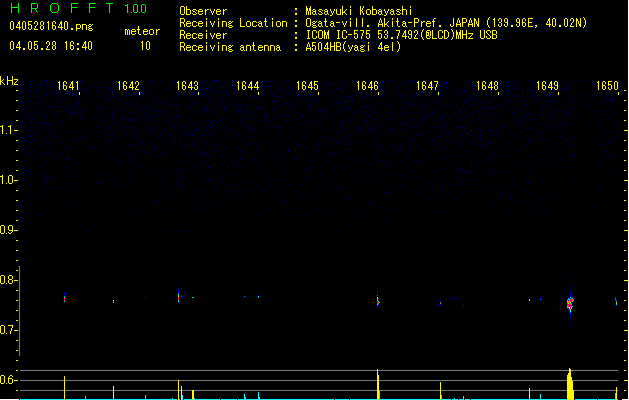Click the version number 1.0.0

[x=135, y=9]
